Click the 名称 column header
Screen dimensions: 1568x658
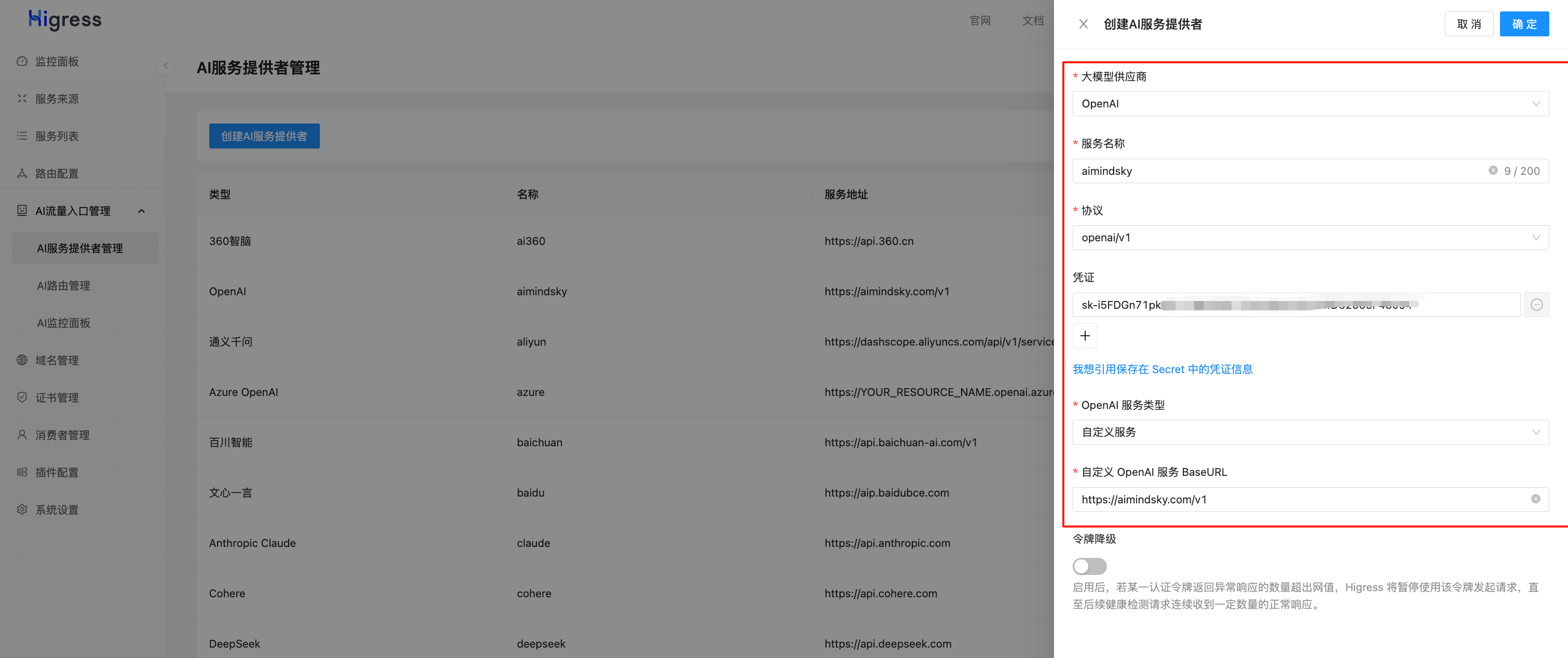[x=528, y=195]
